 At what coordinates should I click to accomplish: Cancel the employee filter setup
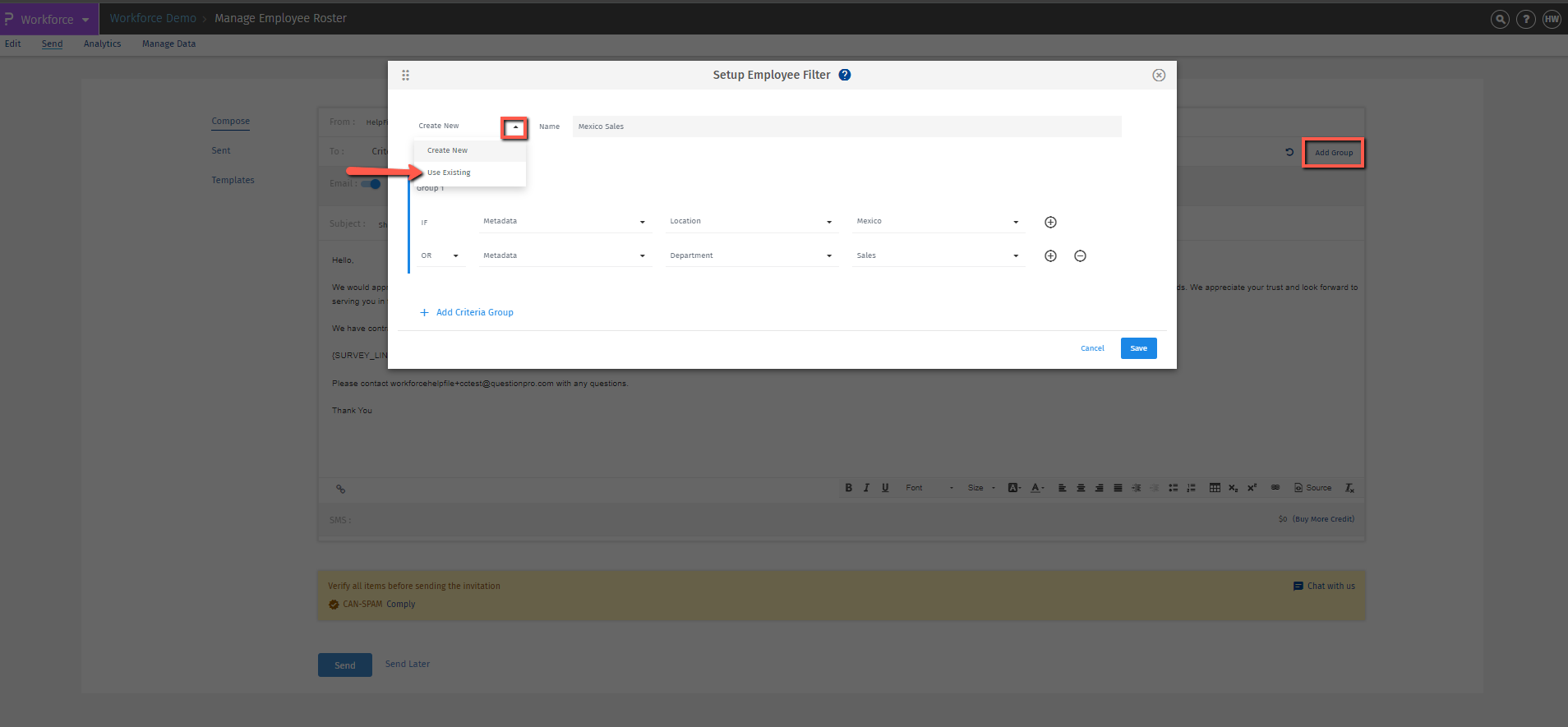coord(1092,348)
